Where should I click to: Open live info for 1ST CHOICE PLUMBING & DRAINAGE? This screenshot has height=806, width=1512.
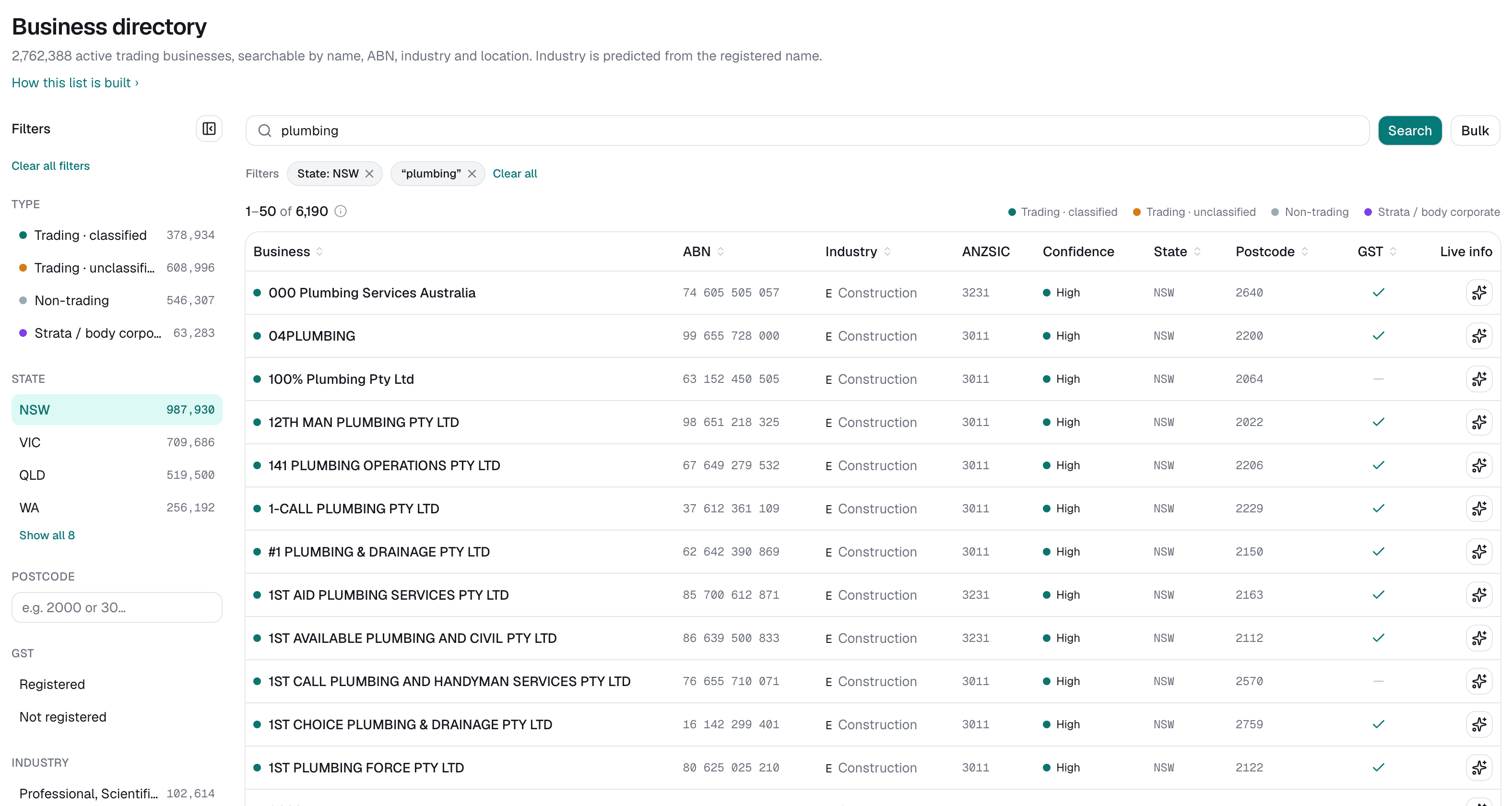click(1479, 724)
